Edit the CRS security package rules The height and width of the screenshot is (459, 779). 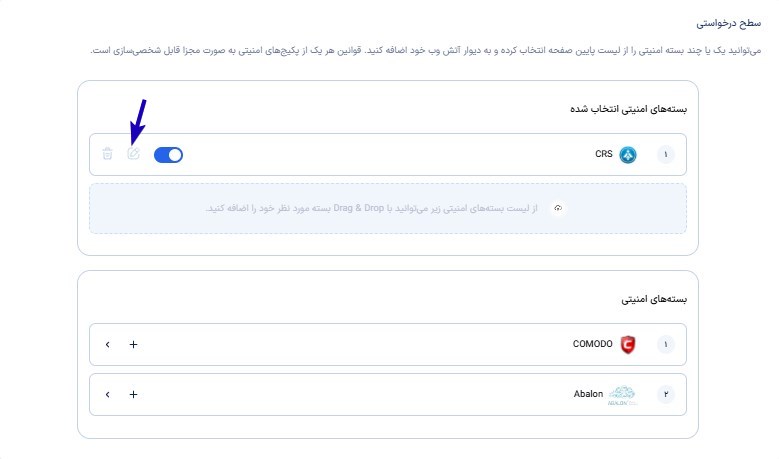tap(133, 153)
